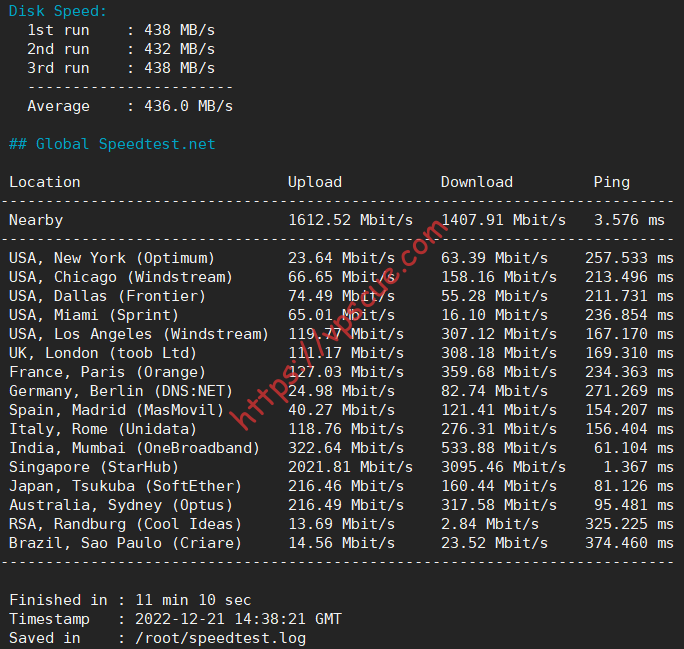
Task: Click Randburg ping 325.225 ms
Action: click(x=629, y=524)
